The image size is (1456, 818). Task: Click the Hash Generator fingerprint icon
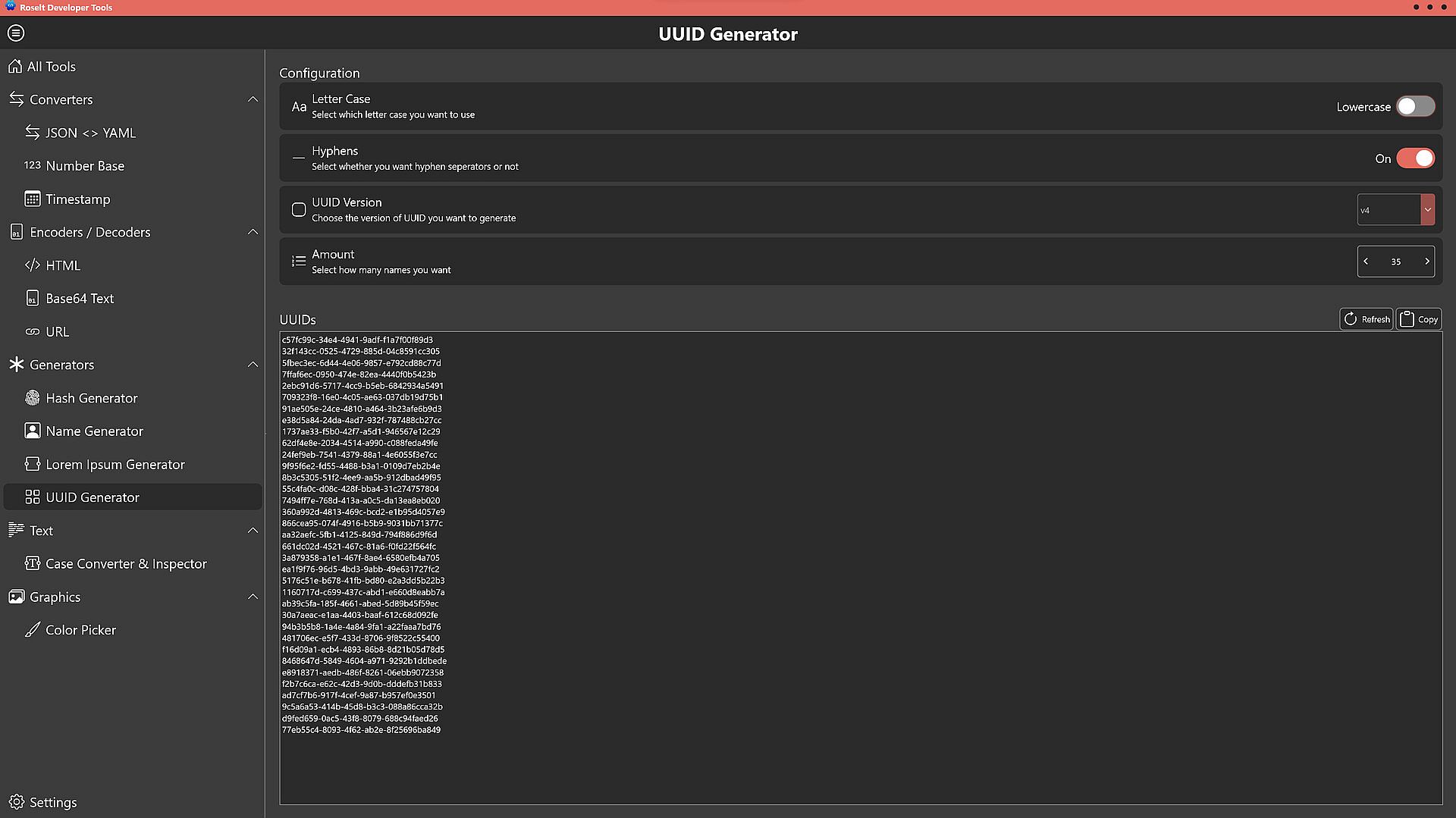[32, 398]
